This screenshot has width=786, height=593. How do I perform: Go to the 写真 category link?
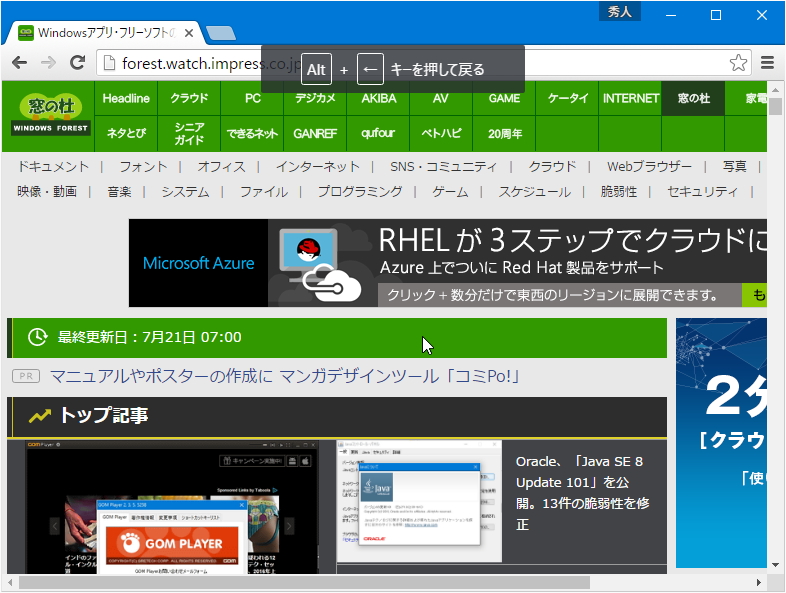[734, 166]
